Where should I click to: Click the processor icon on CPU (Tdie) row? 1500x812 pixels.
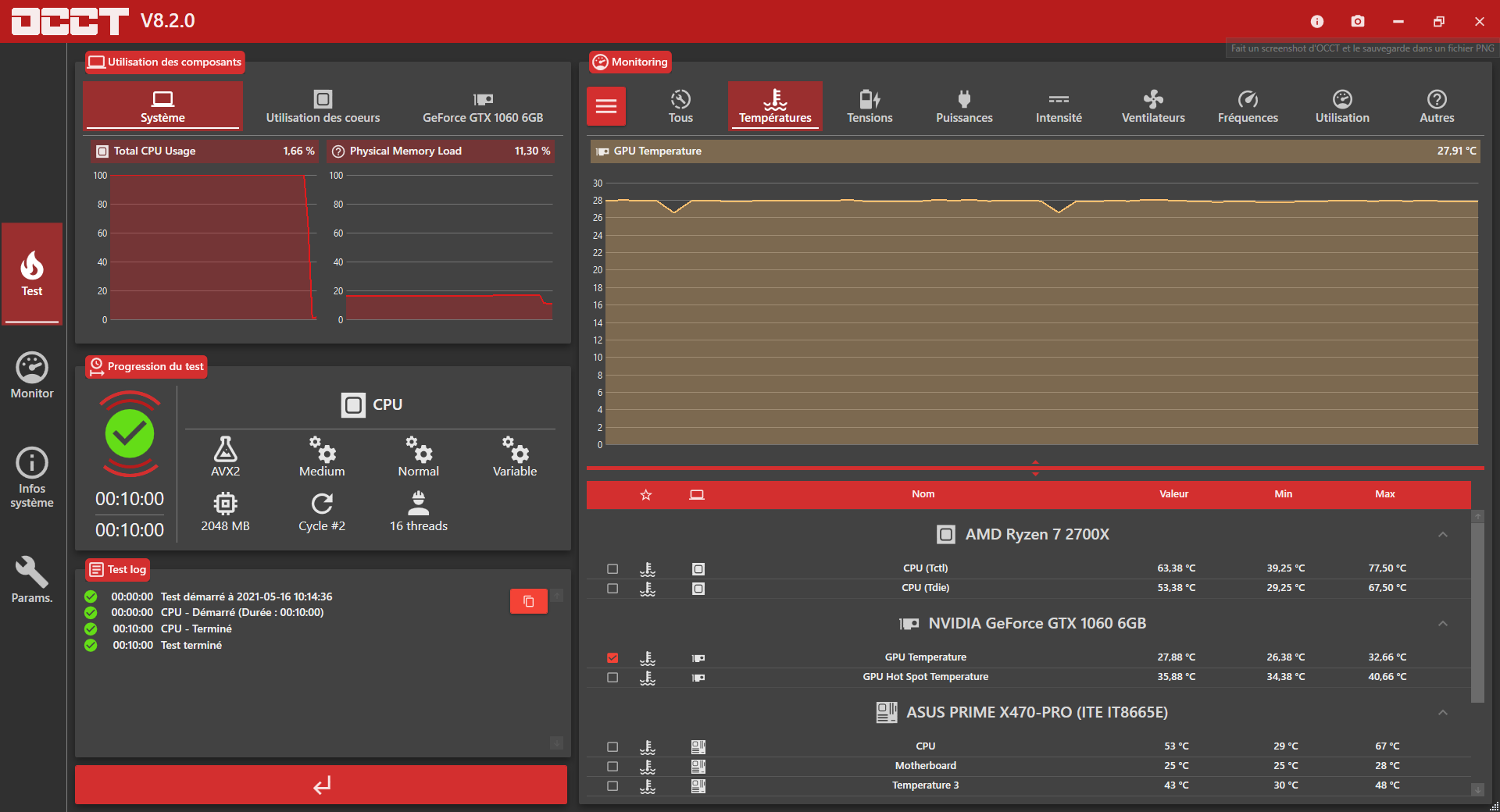(698, 589)
